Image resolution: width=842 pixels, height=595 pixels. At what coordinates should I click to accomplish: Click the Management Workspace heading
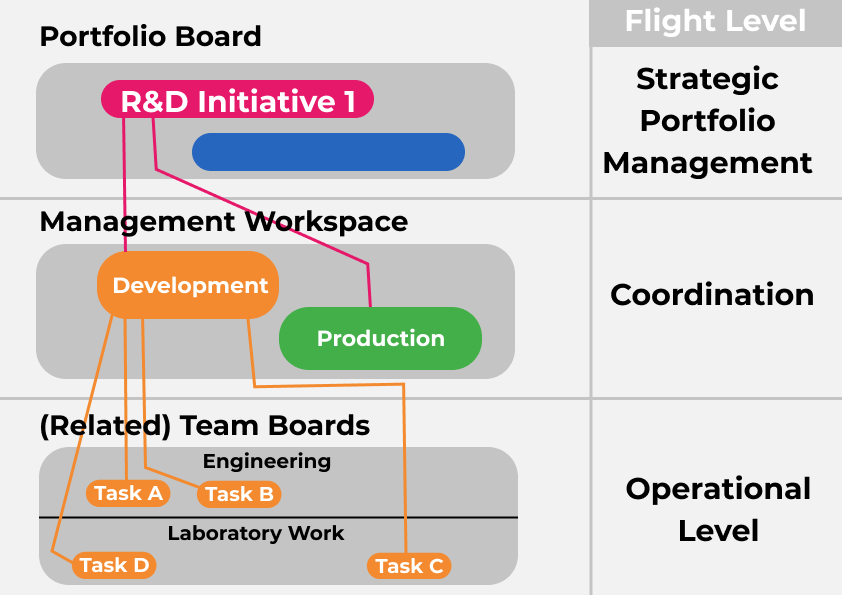(223, 222)
